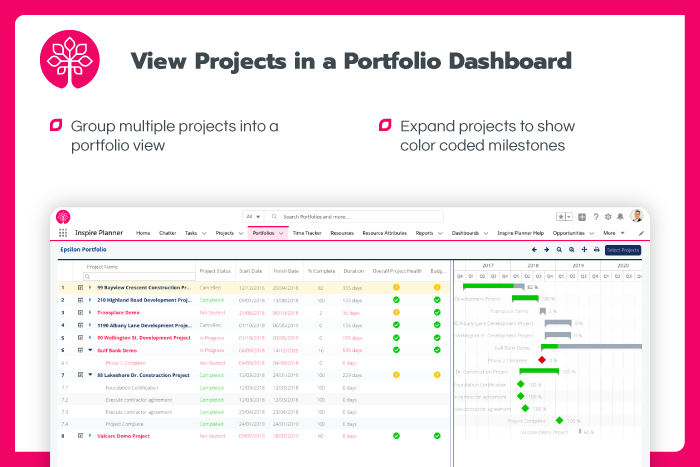
Task: Click the % Complete column header
Action: (x=321, y=271)
